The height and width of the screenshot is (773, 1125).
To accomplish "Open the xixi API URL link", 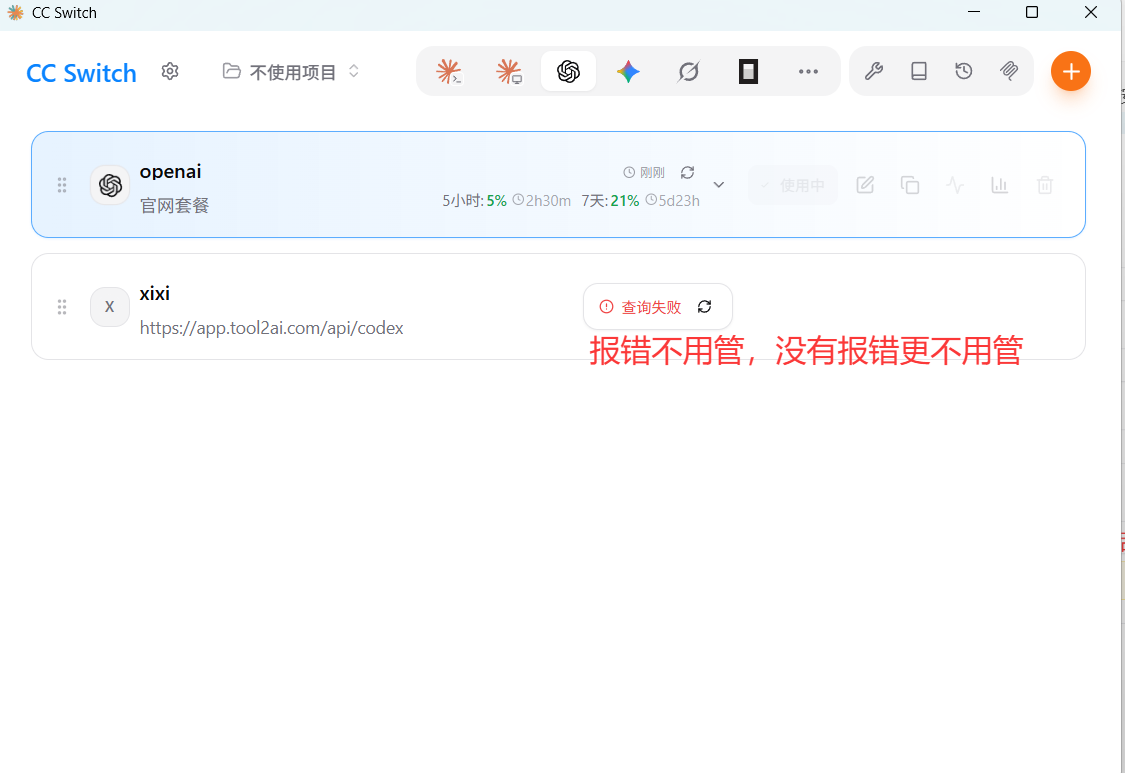I will pyautogui.click(x=271, y=328).
